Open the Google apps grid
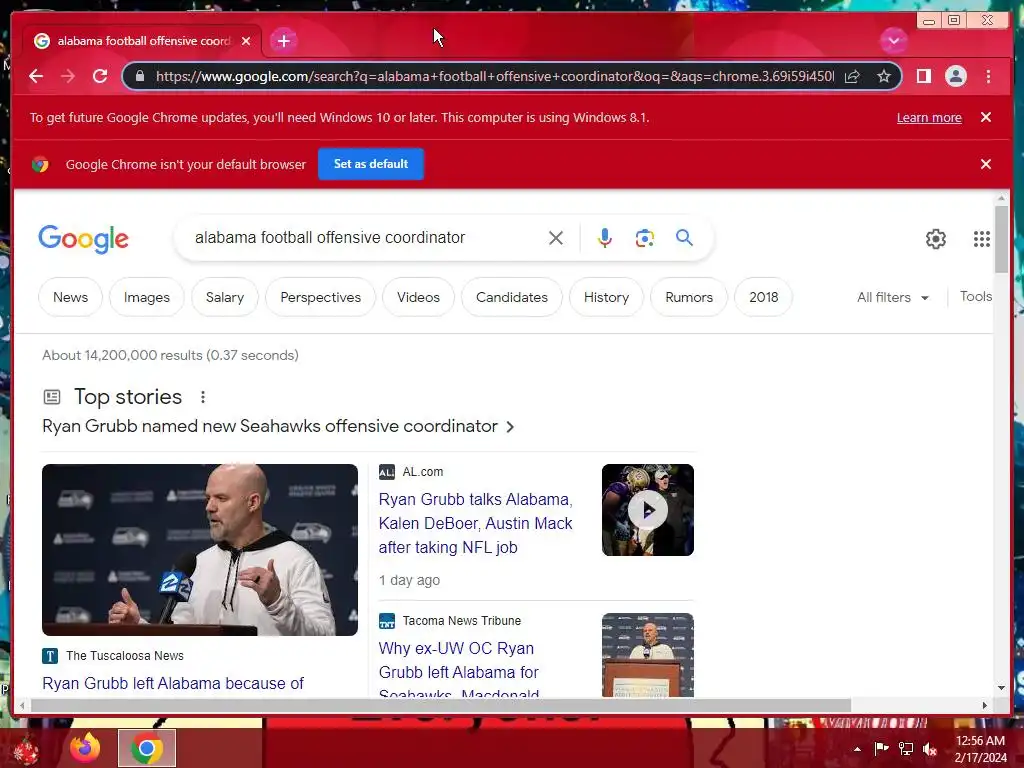Screen dimensions: 1024x768 pos(982,239)
